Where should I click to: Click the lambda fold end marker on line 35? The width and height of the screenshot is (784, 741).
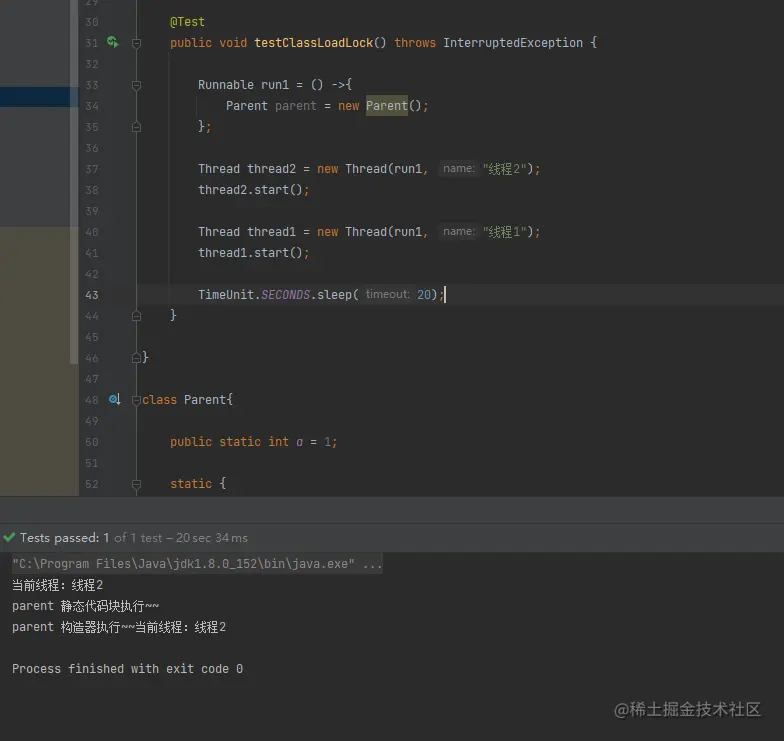click(x=136, y=127)
